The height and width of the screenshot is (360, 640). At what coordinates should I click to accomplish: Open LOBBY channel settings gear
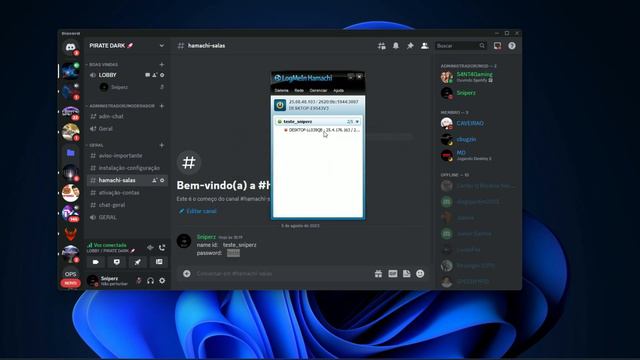(x=162, y=75)
